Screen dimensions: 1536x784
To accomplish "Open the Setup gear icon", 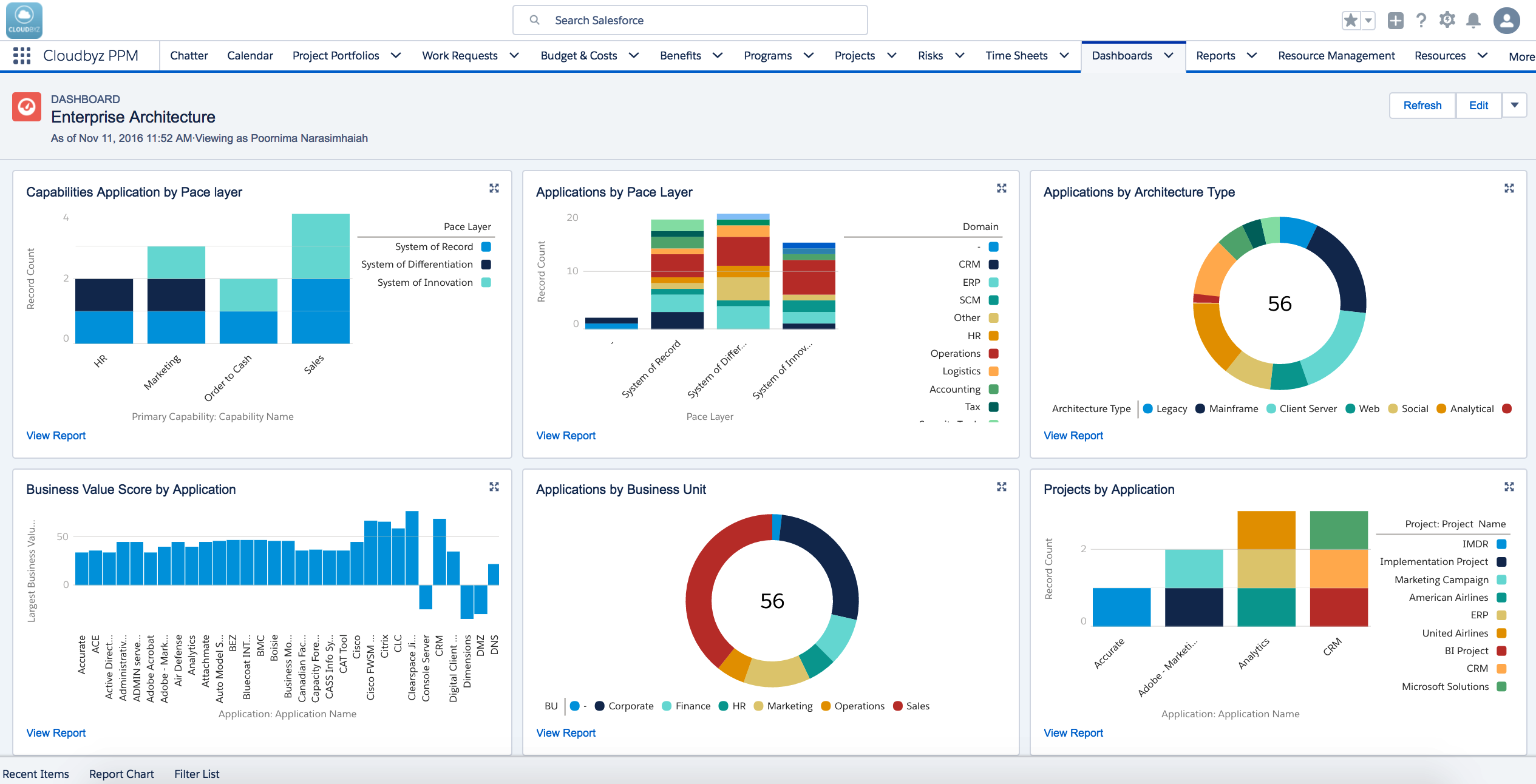I will click(1447, 21).
